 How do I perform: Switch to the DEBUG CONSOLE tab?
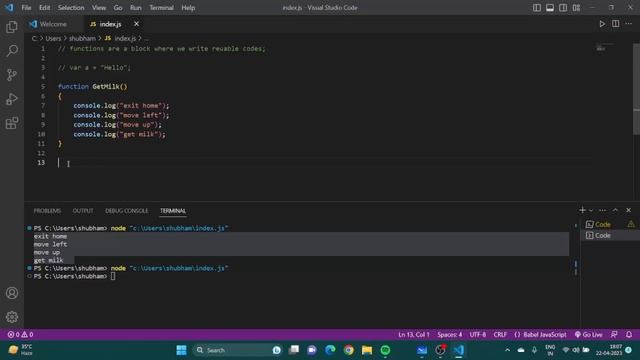pyautogui.click(x=127, y=211)
